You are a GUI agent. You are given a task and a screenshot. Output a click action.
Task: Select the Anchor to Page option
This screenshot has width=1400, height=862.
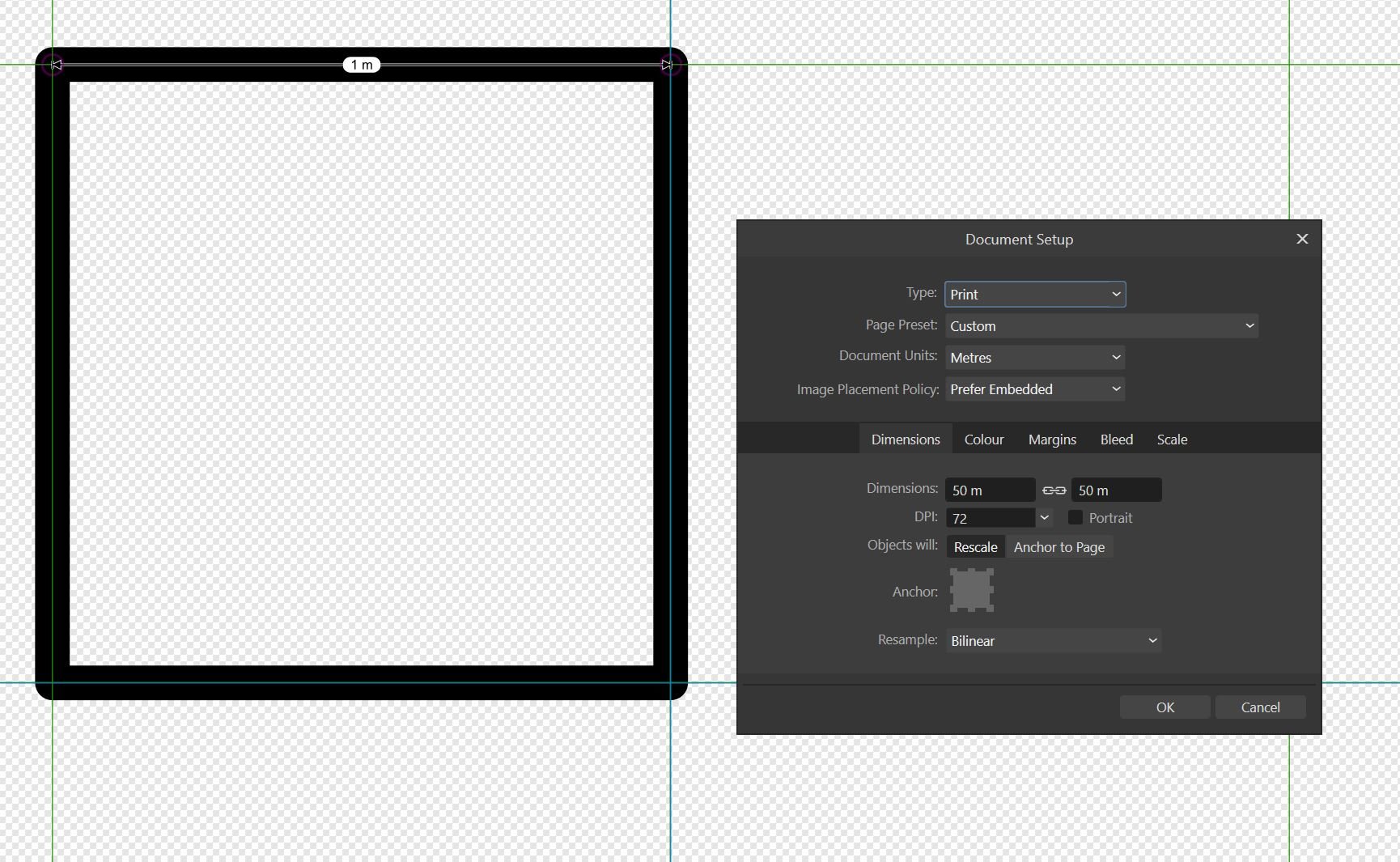point(1059,546)
